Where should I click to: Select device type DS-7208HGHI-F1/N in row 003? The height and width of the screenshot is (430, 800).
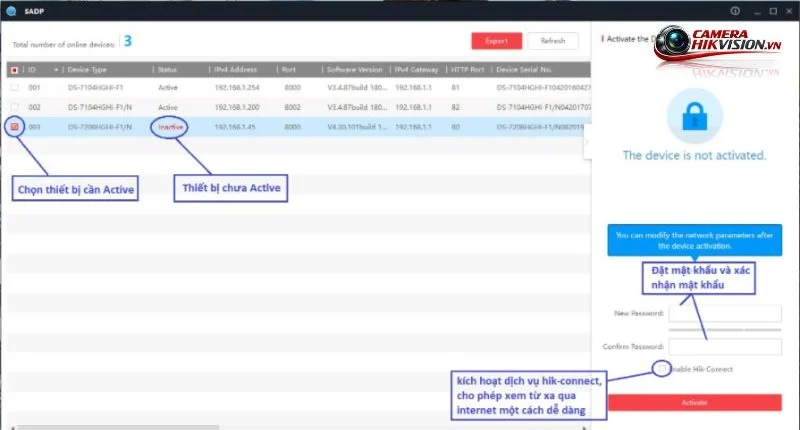100,127
